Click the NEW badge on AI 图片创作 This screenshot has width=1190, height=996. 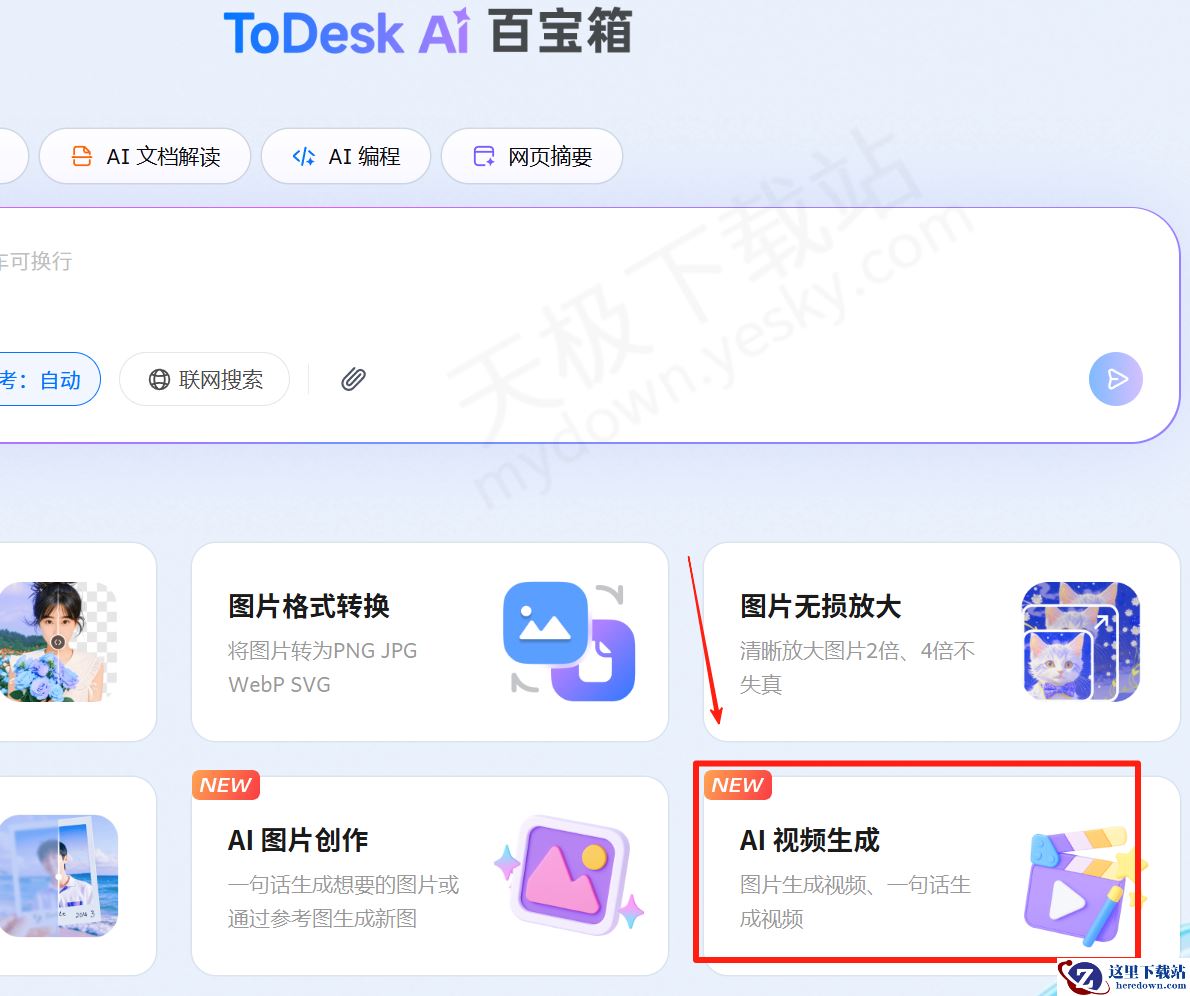pyautogui.click(x=225, y=785)
